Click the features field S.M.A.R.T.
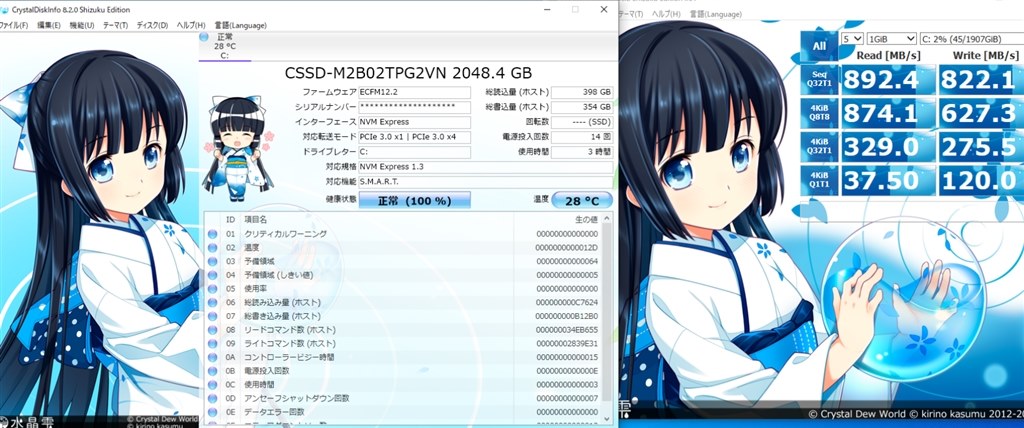 coord(486,182)
